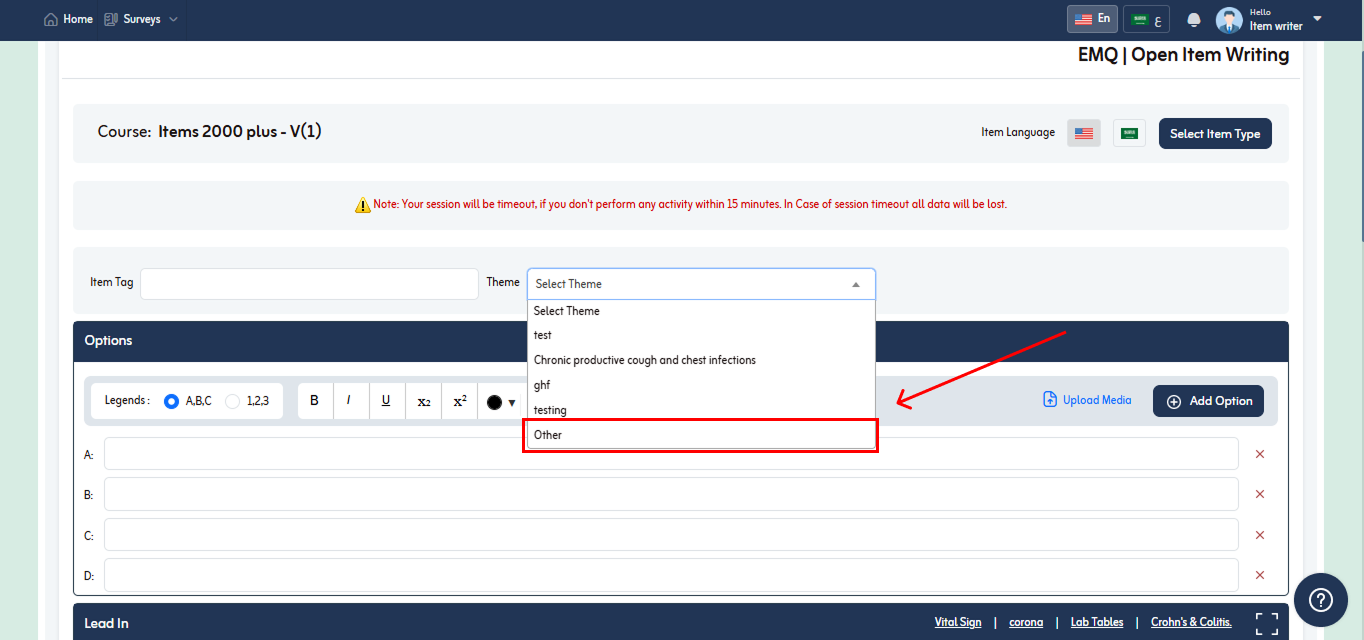Switch site language to Arabic flag button
This screenshot has width=1364, height=640.
[x=1146, y=19]
